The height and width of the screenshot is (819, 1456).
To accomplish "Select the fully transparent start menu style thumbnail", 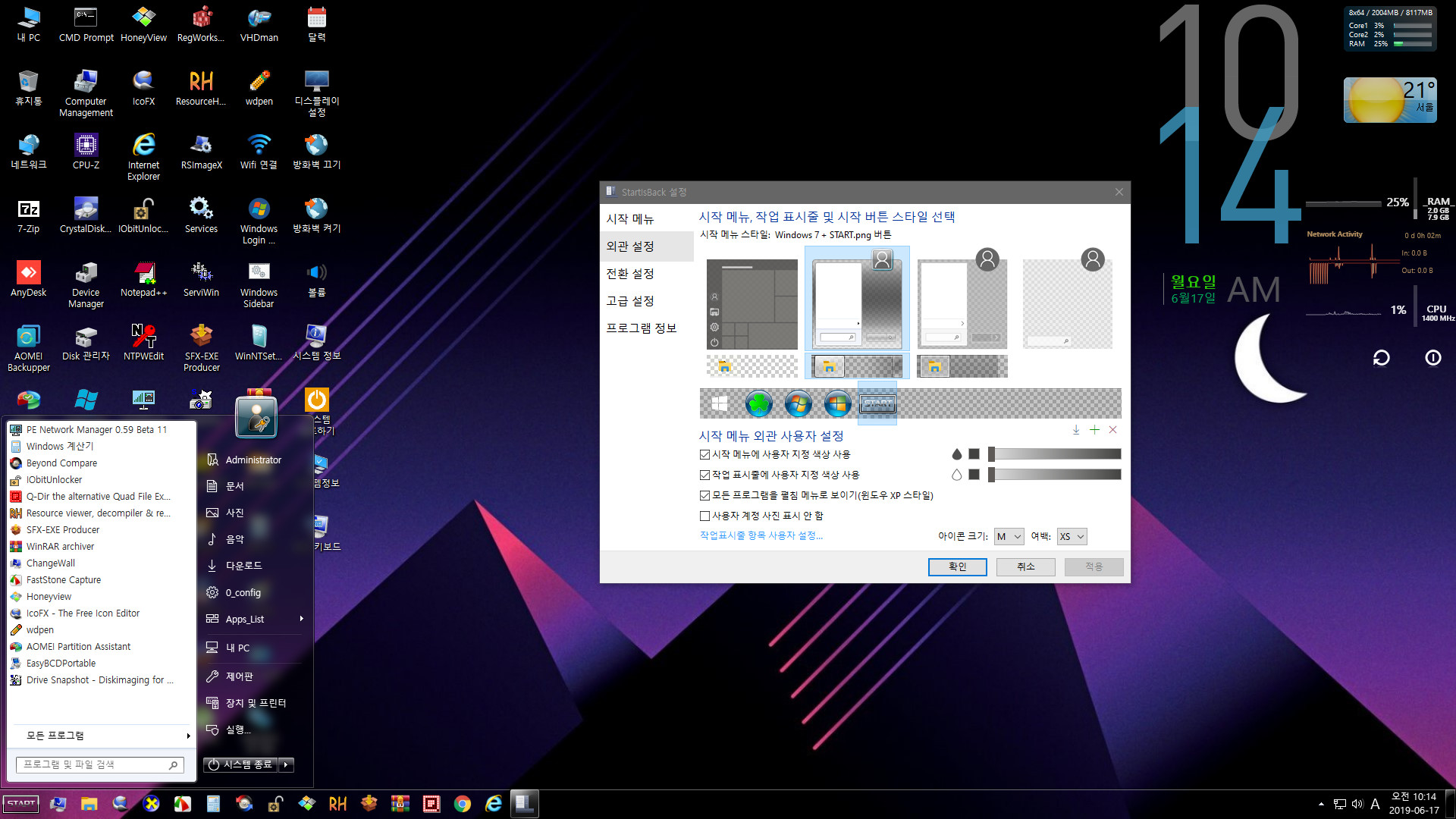I will tap(1068, 298).
